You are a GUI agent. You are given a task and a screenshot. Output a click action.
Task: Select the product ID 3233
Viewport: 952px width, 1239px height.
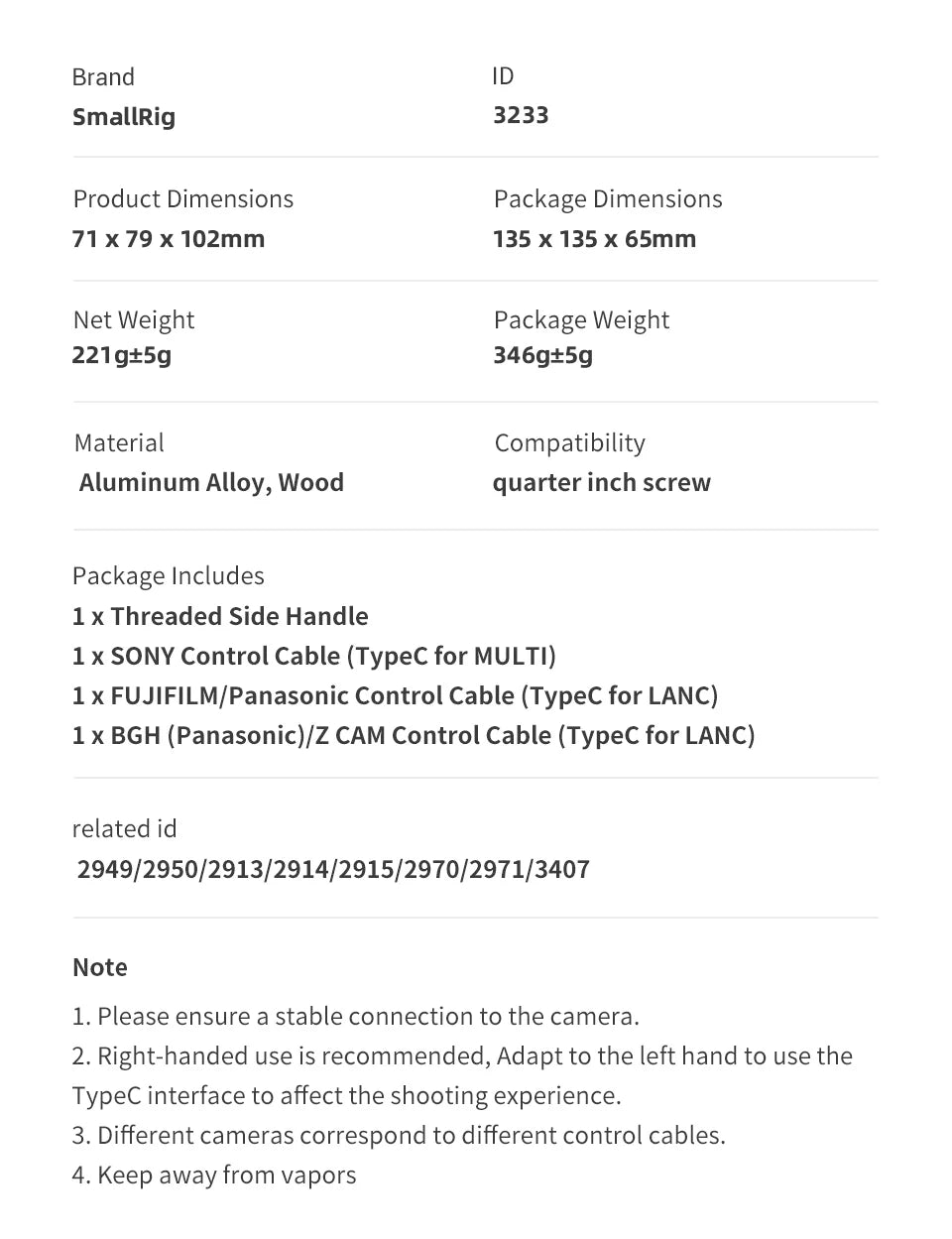pyautogui.click(x=521, y=115)
